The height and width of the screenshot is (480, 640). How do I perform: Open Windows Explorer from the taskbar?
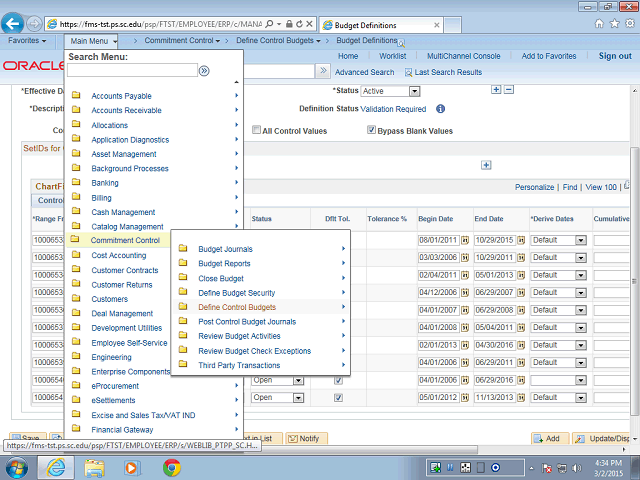tap(95, 467)
